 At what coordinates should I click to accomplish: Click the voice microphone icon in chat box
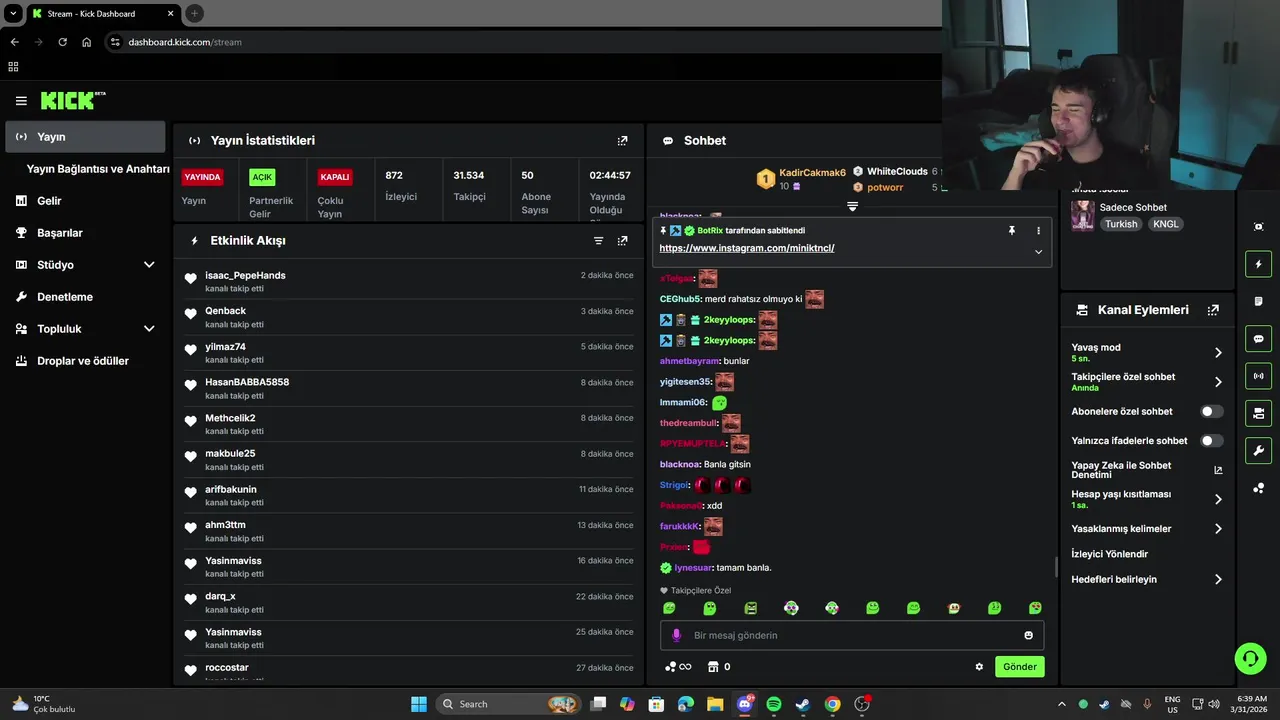[676, 635]
